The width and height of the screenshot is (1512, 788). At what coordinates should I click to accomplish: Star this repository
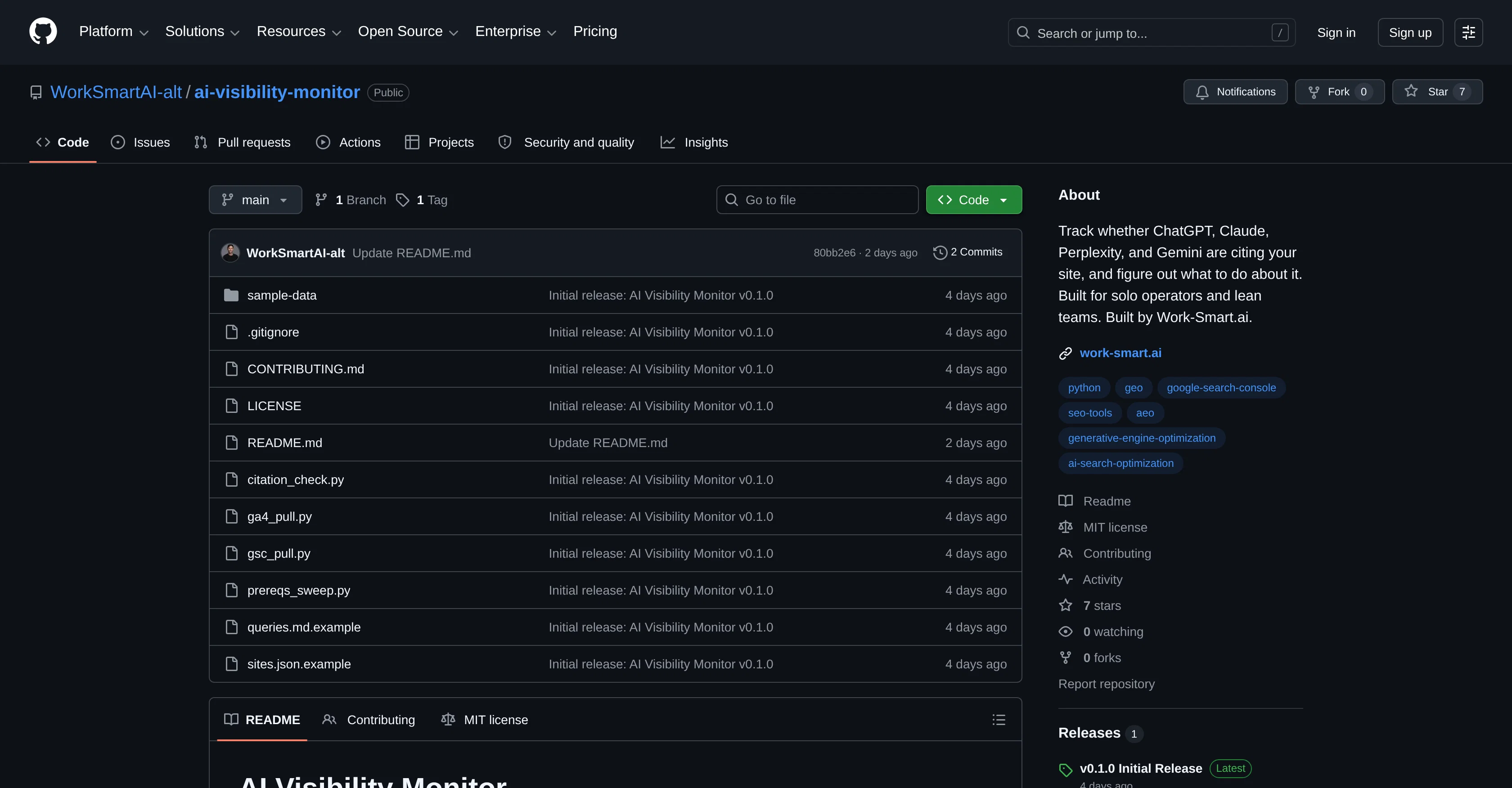pyautogui.click(x=1437, y=92)
